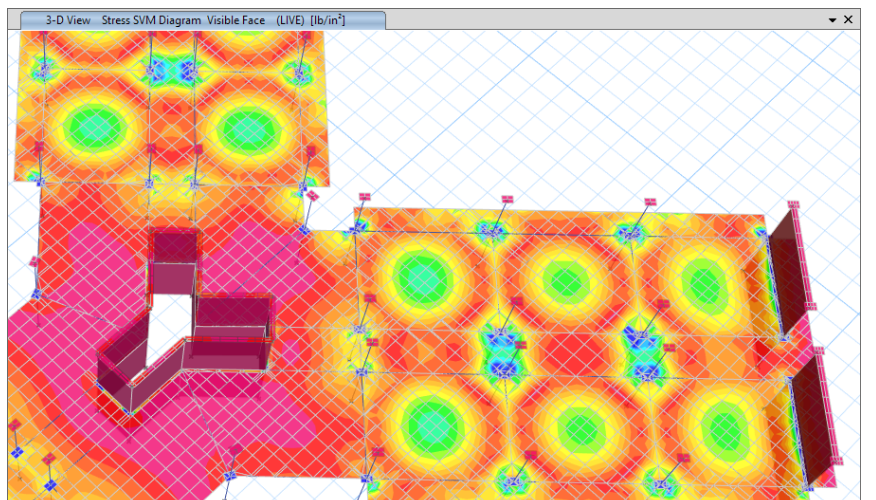Screen dimensions: 876x500
Task: Pick the blue column node at bottom-left corner
Action: click(x=17, y=453)
